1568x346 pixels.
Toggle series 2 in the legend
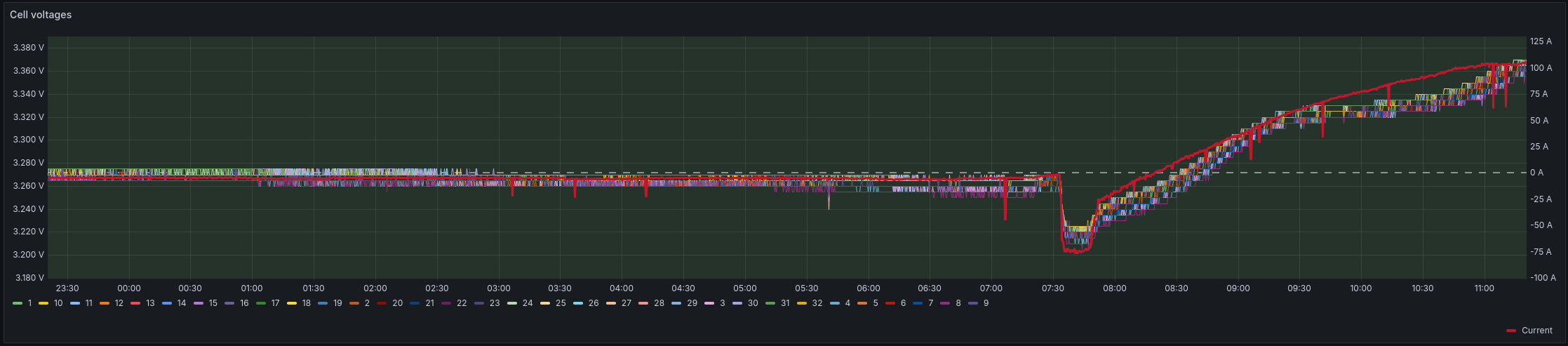(367, 303)
